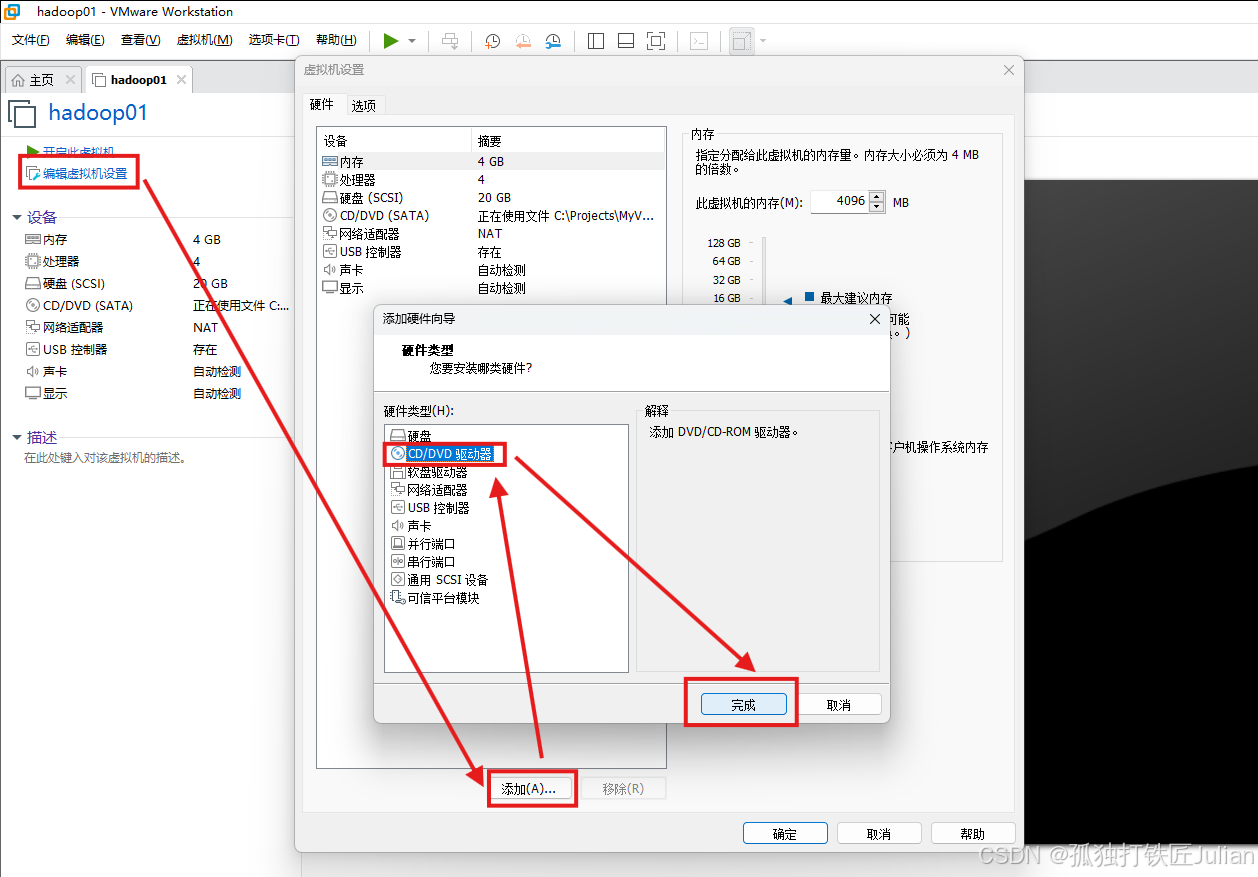Select 声卡 in the add hardware wizard
The image size is (1258, 877).
[x=419, y=526]
